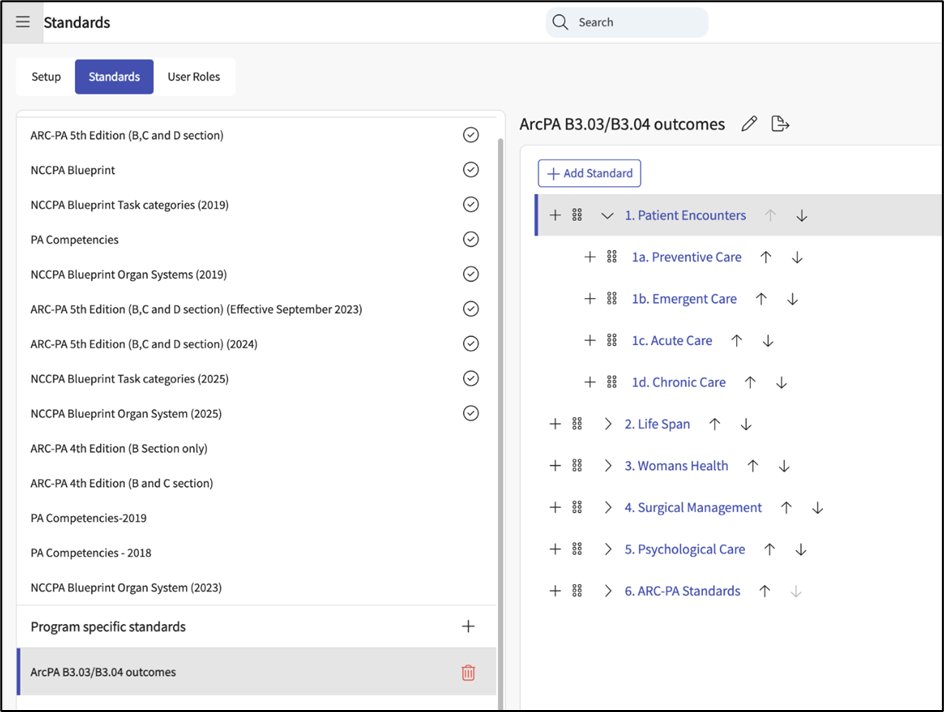Image resolution: width=944 pixels, height=712 pixels.
Task: Toggle checkmark for PA Competencies
Action: [471, 240]
